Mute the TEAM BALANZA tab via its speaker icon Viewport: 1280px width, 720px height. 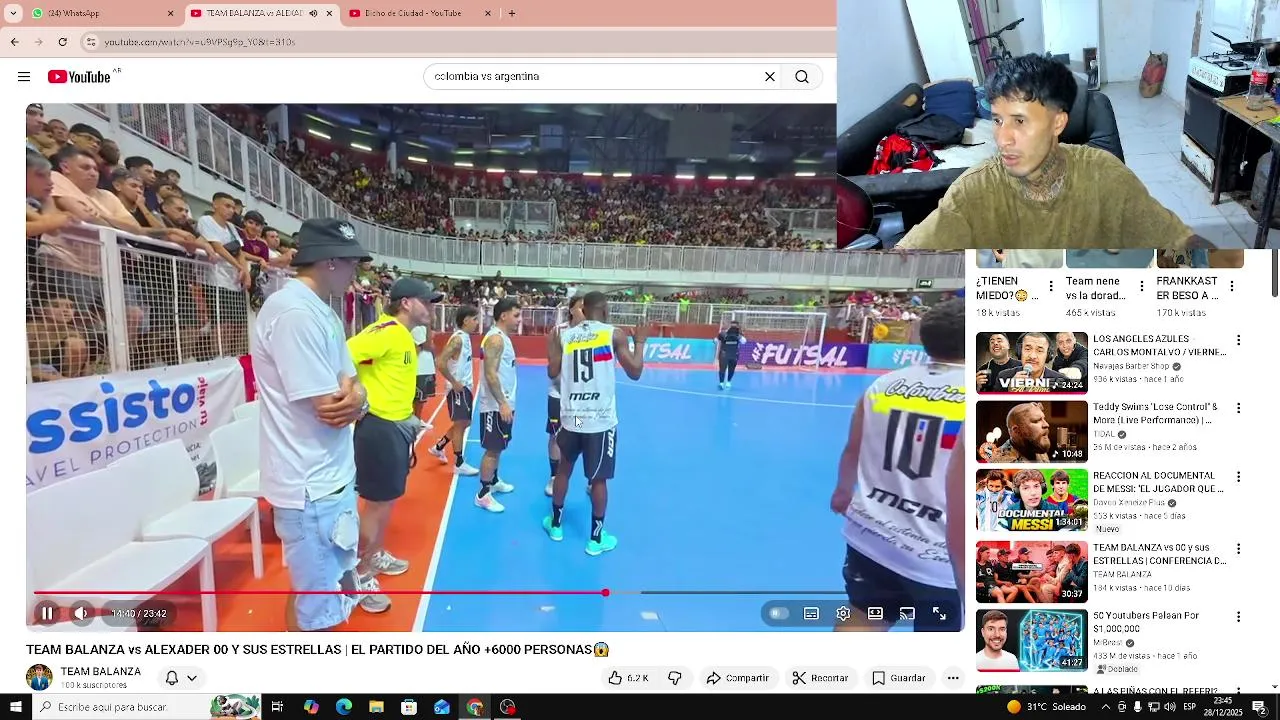pyautogui.click(x=314, y=13)
